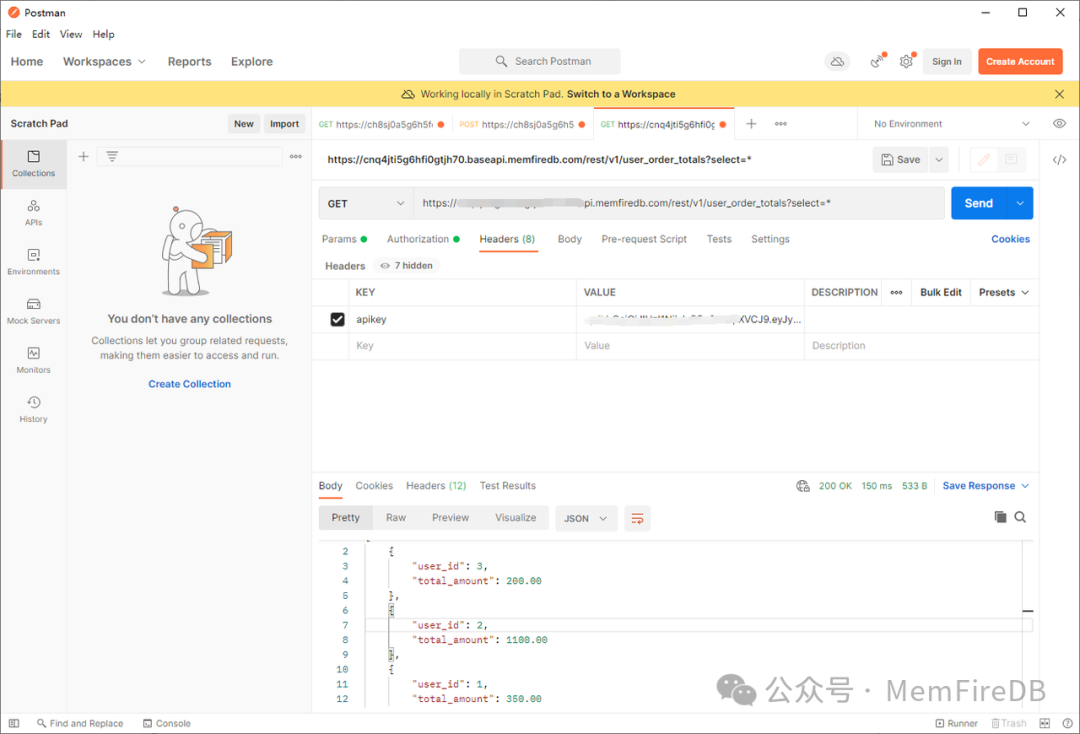
Task: Show the 7 hidden headers
Action: pyautogui.click(x=406, y=266)
